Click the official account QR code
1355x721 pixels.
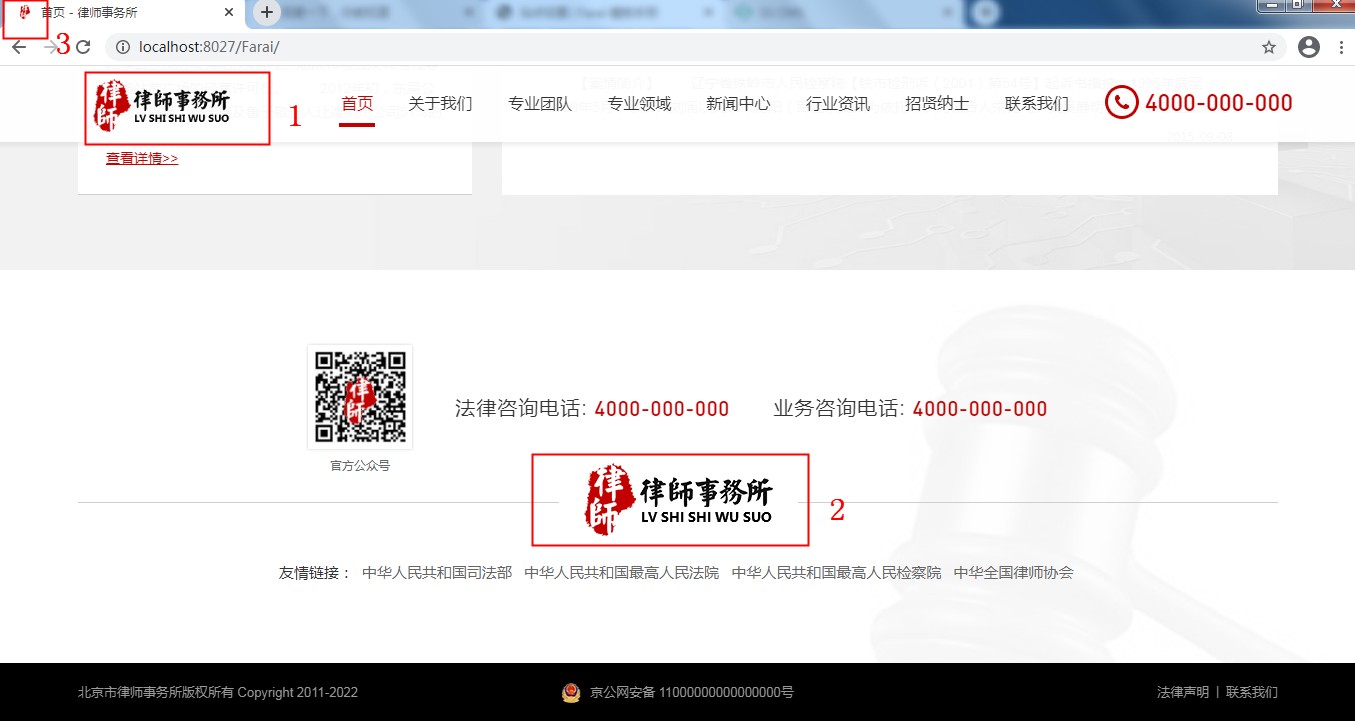coord(360,397)
